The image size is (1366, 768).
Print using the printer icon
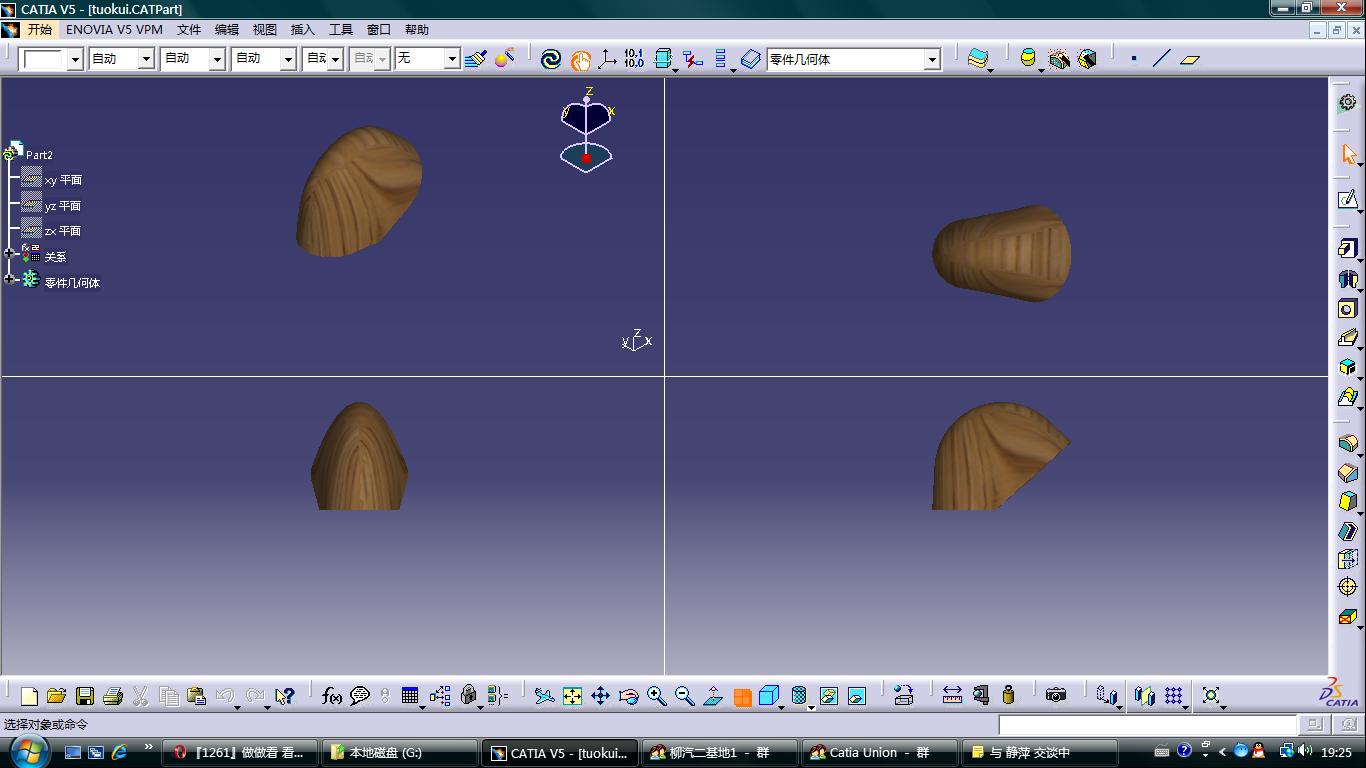(113, 696)
